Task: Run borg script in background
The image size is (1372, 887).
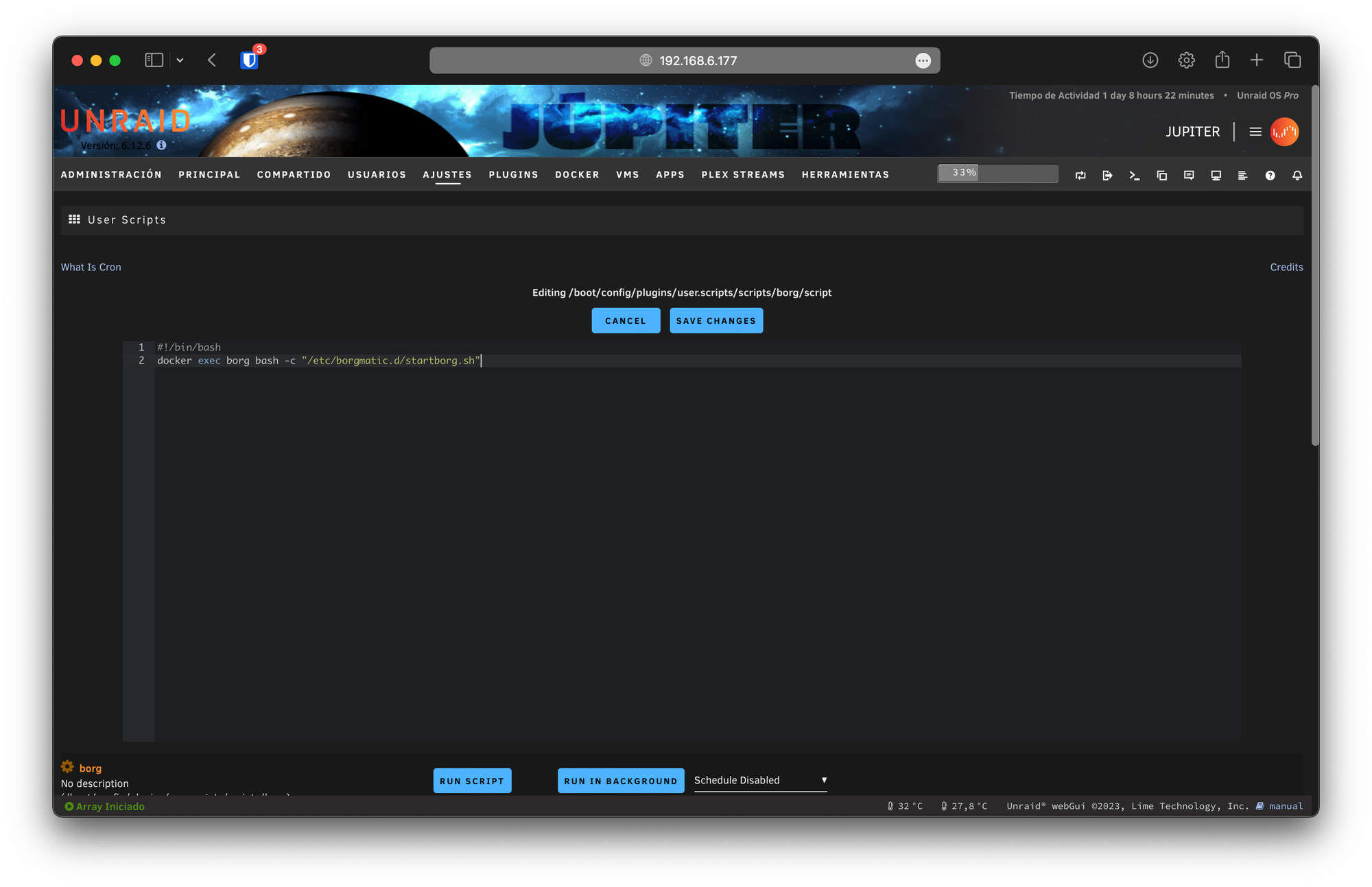Action: coord(620,781)
